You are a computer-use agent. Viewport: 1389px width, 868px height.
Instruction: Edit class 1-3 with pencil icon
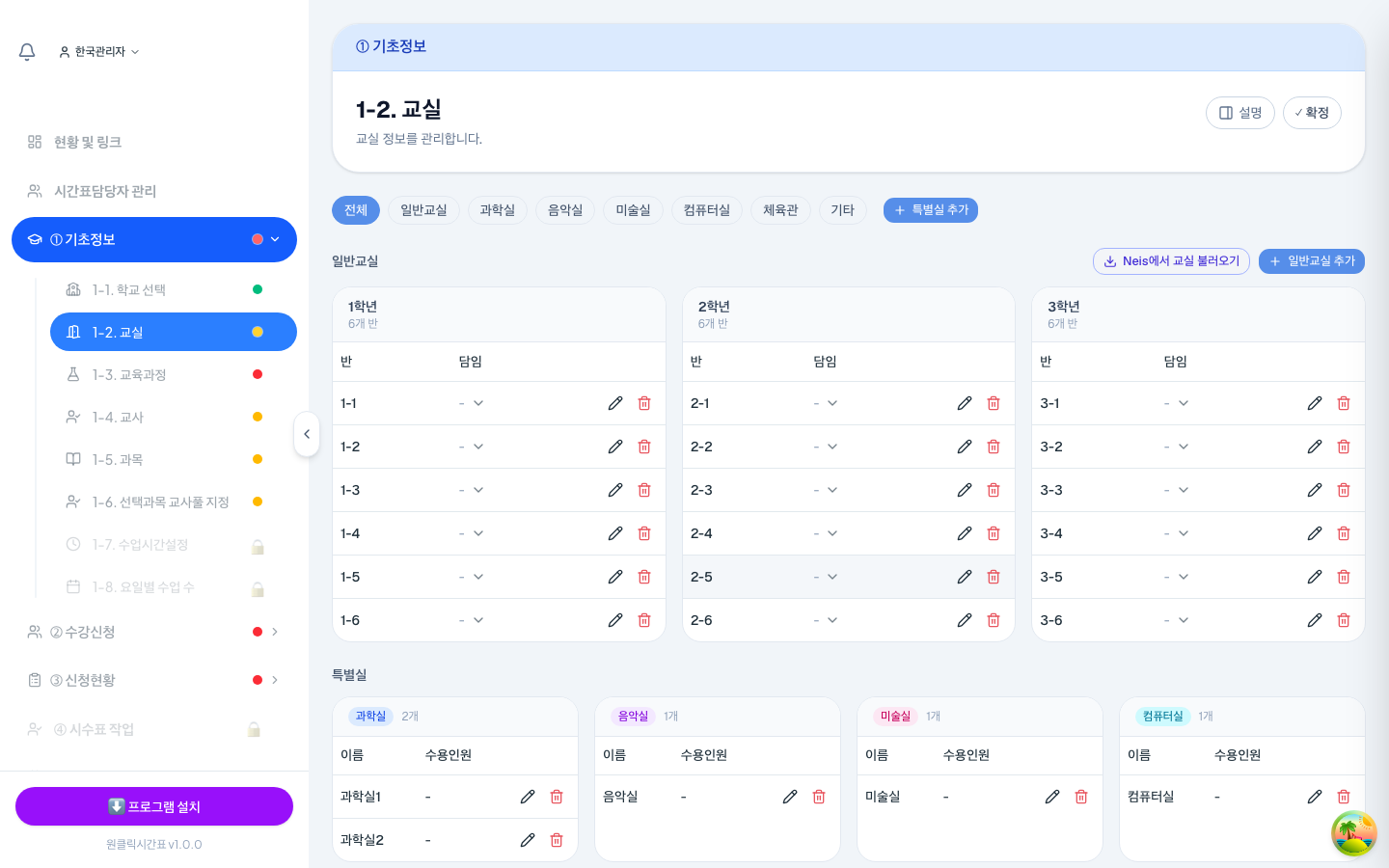615,490
